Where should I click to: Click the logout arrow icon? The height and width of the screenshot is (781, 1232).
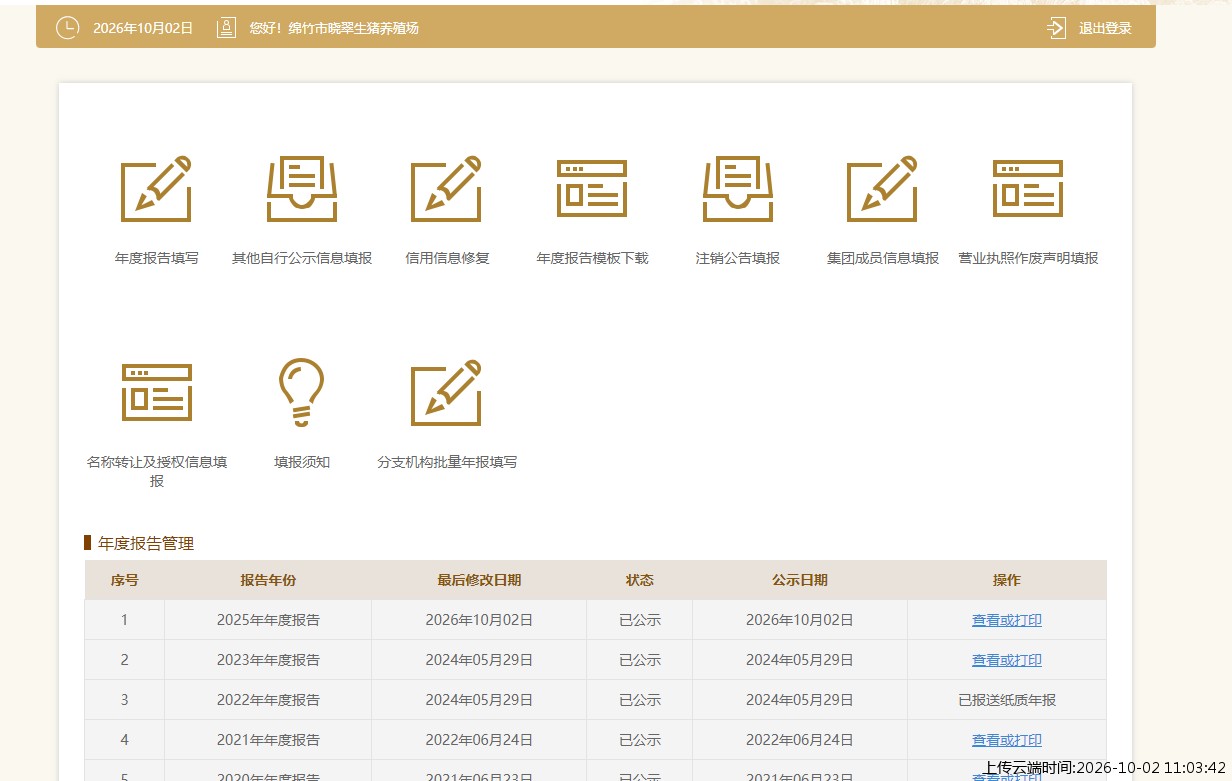[1056, 28]
